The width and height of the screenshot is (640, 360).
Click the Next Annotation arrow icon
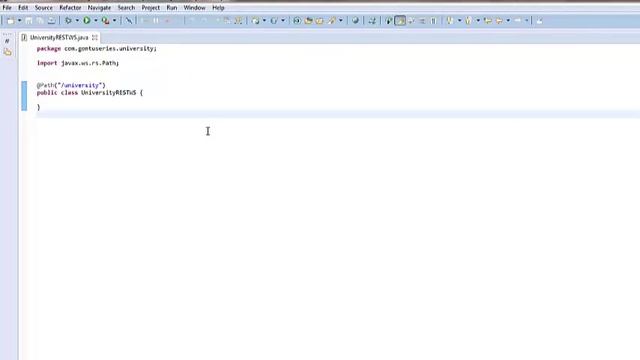(450, 20)
